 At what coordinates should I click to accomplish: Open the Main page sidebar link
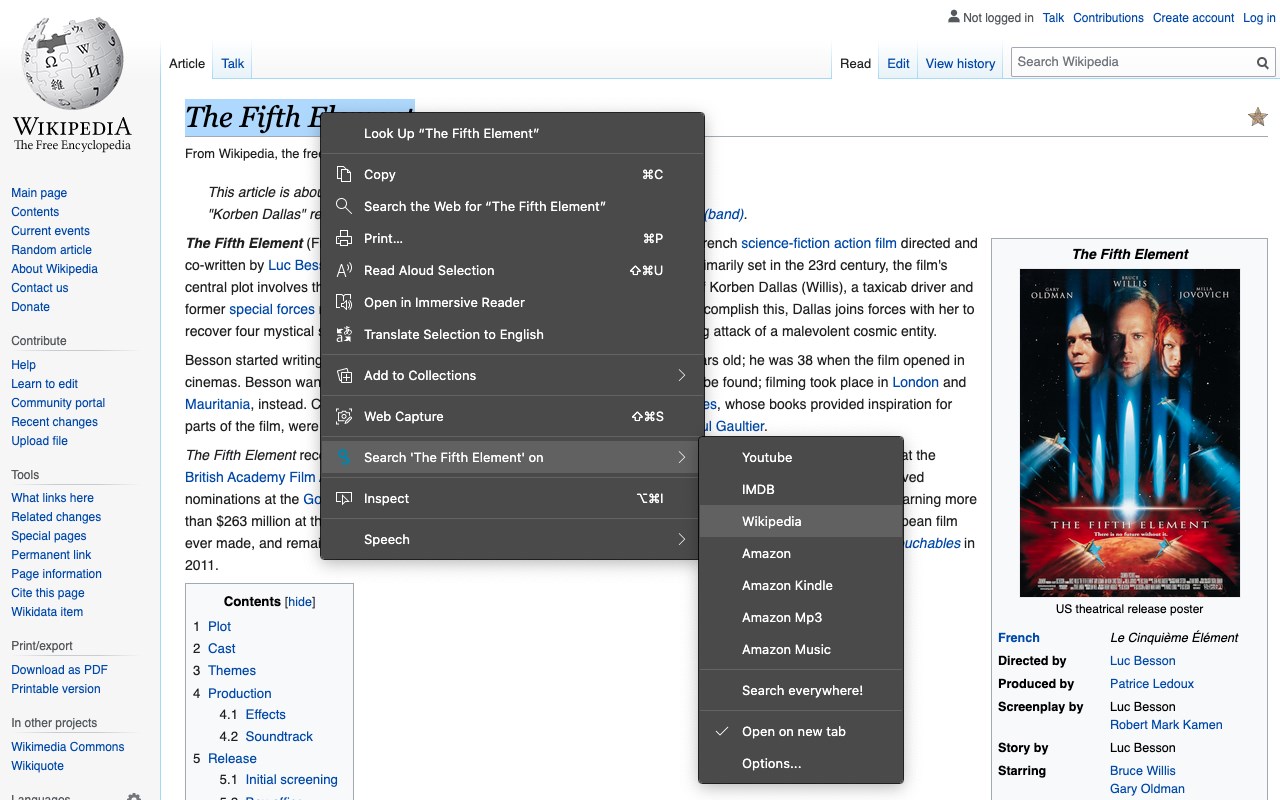39,193
